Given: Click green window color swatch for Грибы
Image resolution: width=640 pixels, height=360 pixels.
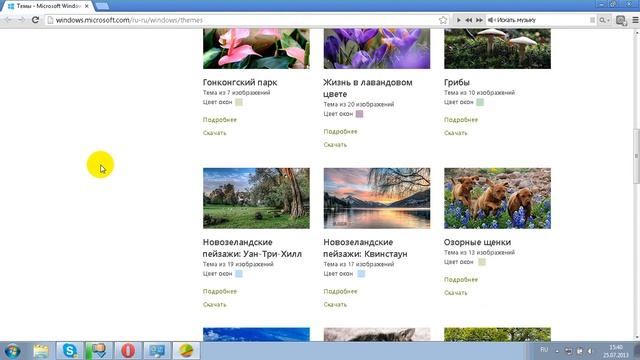Looking at the screenshot, I should pos(480,102).
